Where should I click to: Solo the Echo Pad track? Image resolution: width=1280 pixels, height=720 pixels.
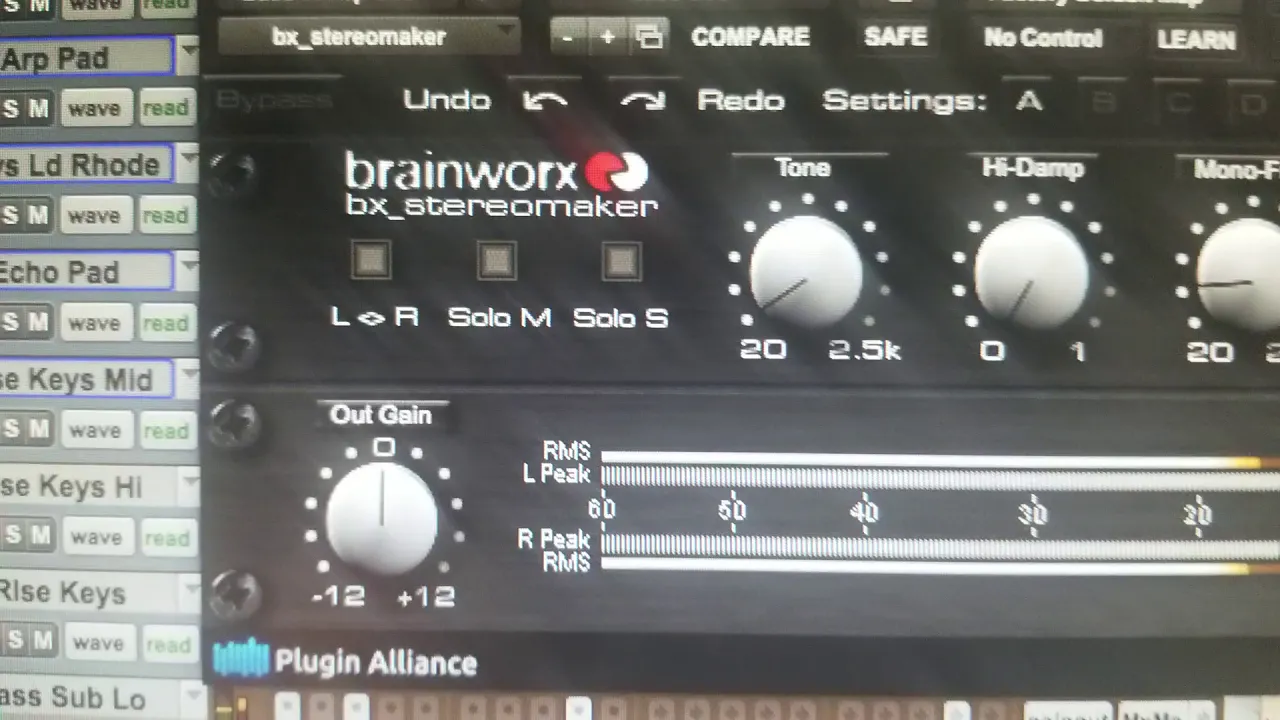[x=11, y=322]
